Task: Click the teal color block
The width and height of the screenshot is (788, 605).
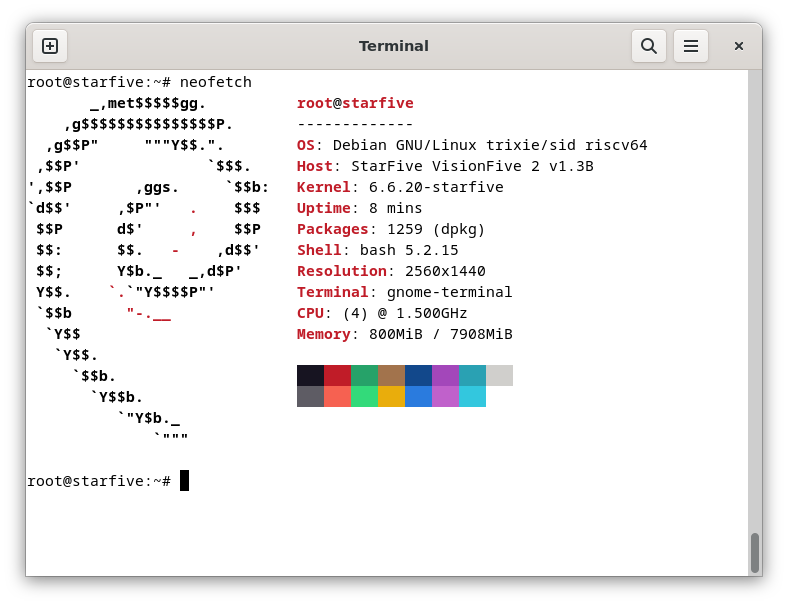Action: [472, 375]
